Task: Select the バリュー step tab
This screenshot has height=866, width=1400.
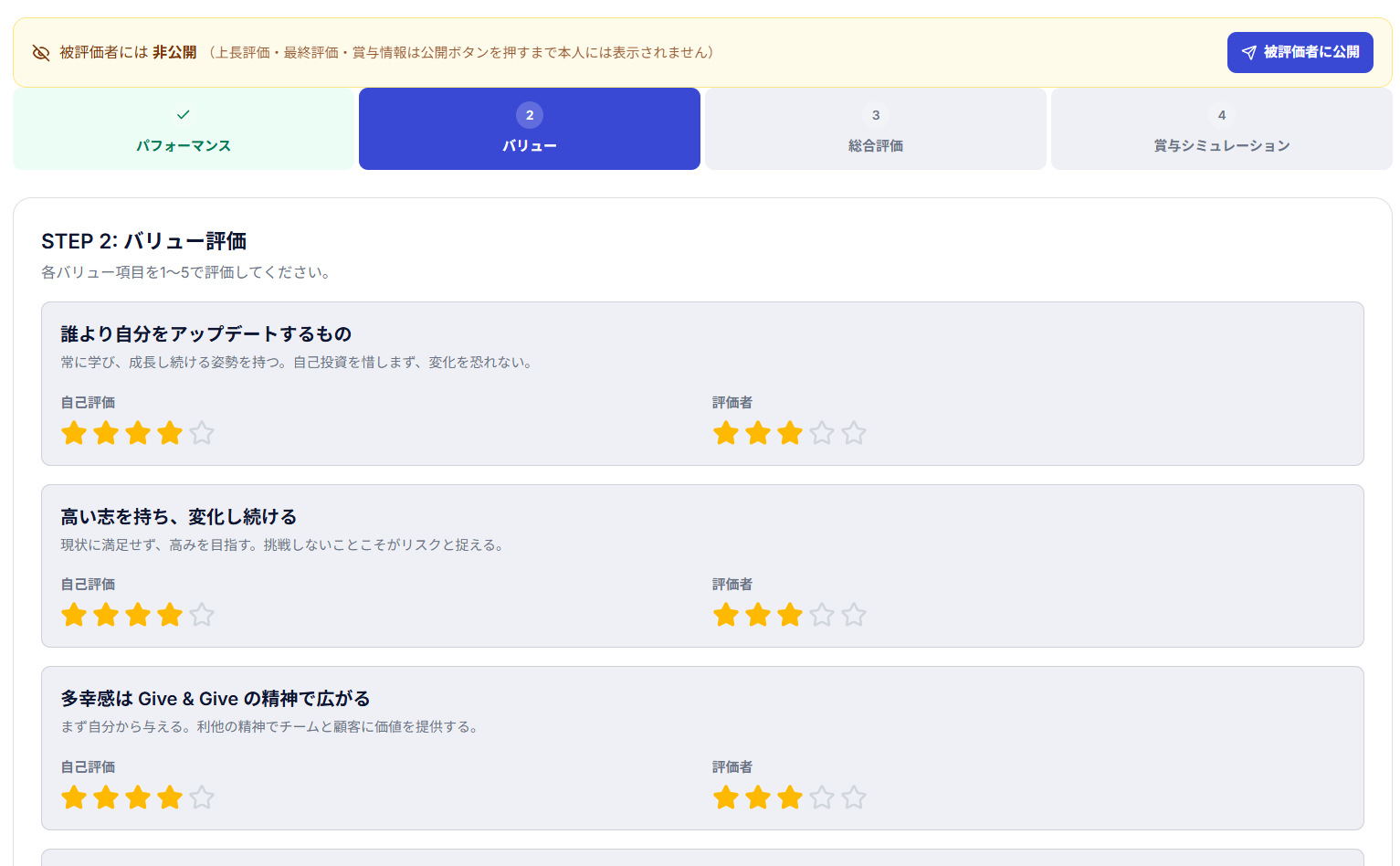Action: 530,129
